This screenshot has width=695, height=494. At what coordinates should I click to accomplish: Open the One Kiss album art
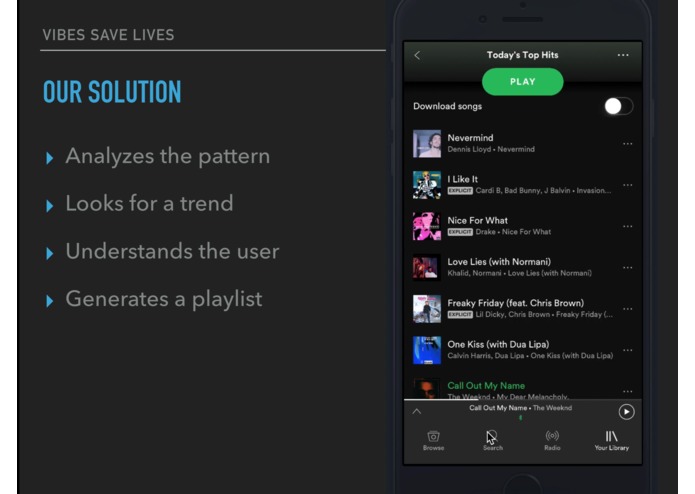[427, 350]
